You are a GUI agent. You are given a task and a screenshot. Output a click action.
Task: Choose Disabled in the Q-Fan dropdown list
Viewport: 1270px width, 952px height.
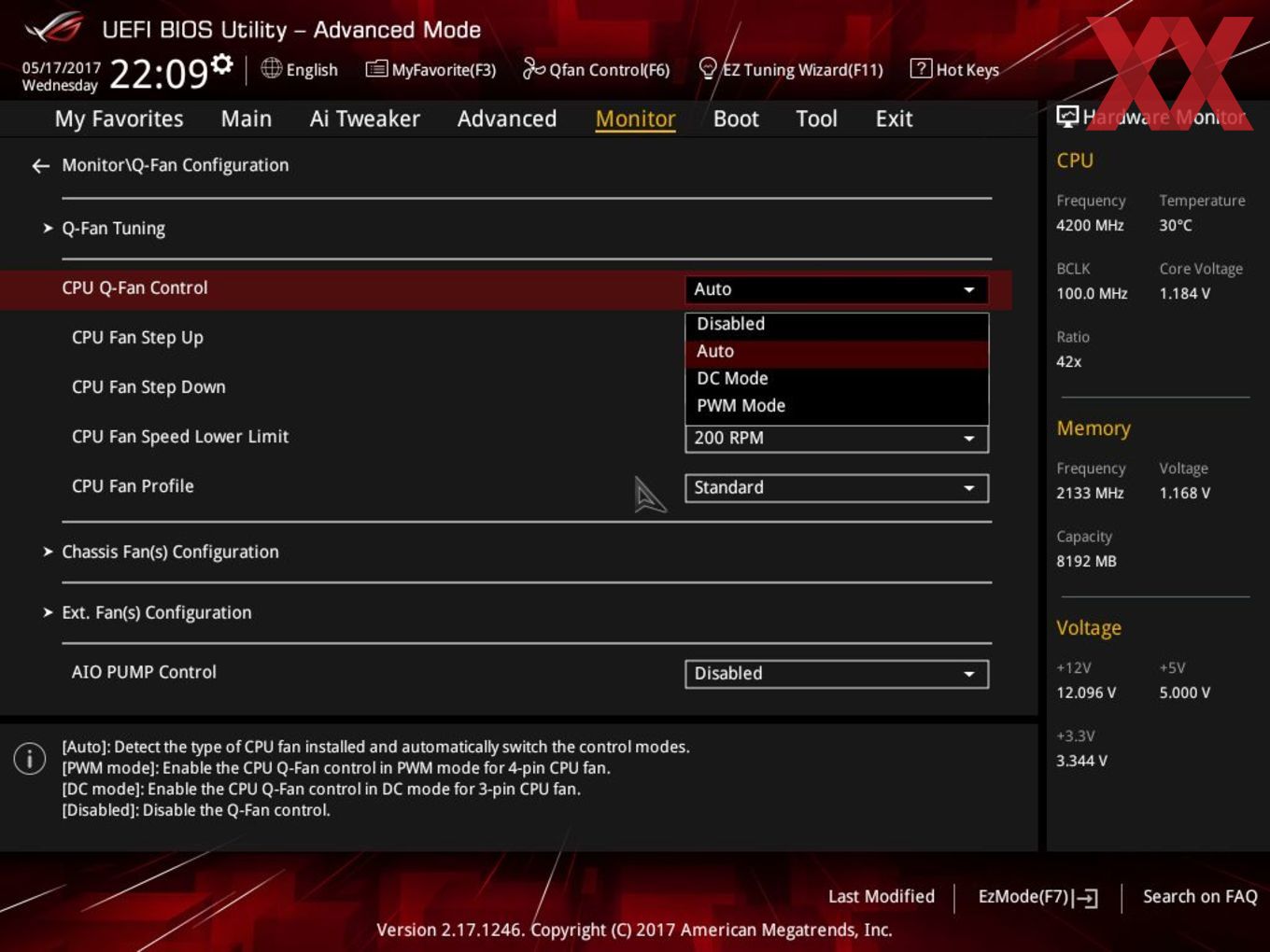coord(837,324)
